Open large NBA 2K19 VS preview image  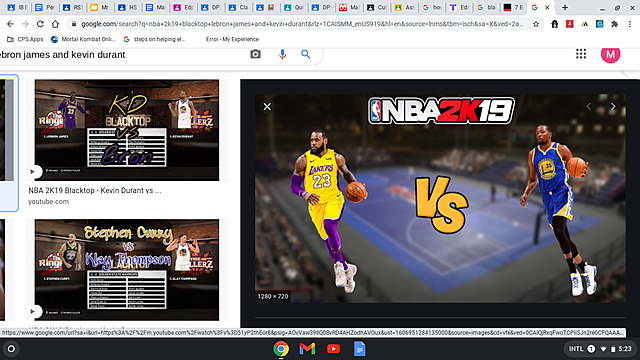(440, 198)
